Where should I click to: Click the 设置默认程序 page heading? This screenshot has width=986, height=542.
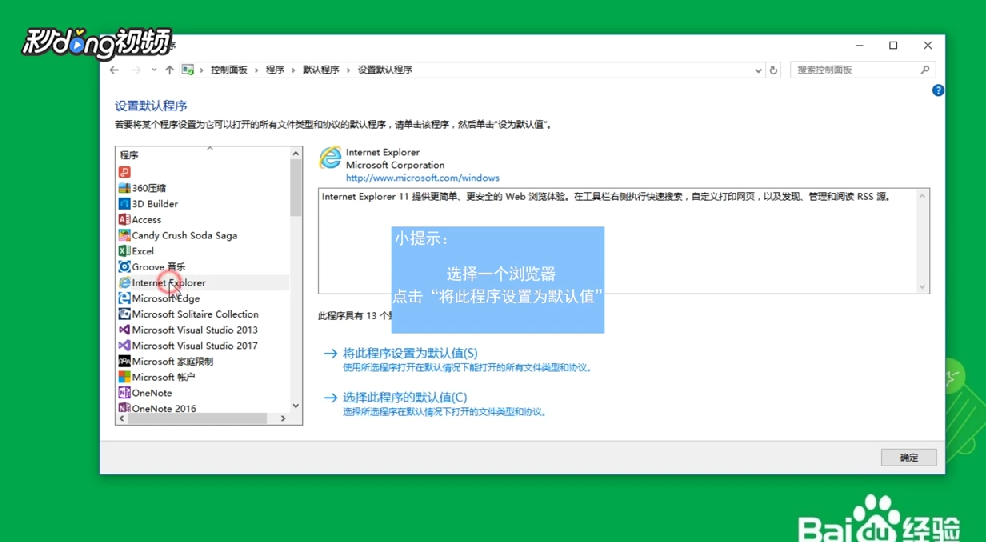click(x=151, y=106)
